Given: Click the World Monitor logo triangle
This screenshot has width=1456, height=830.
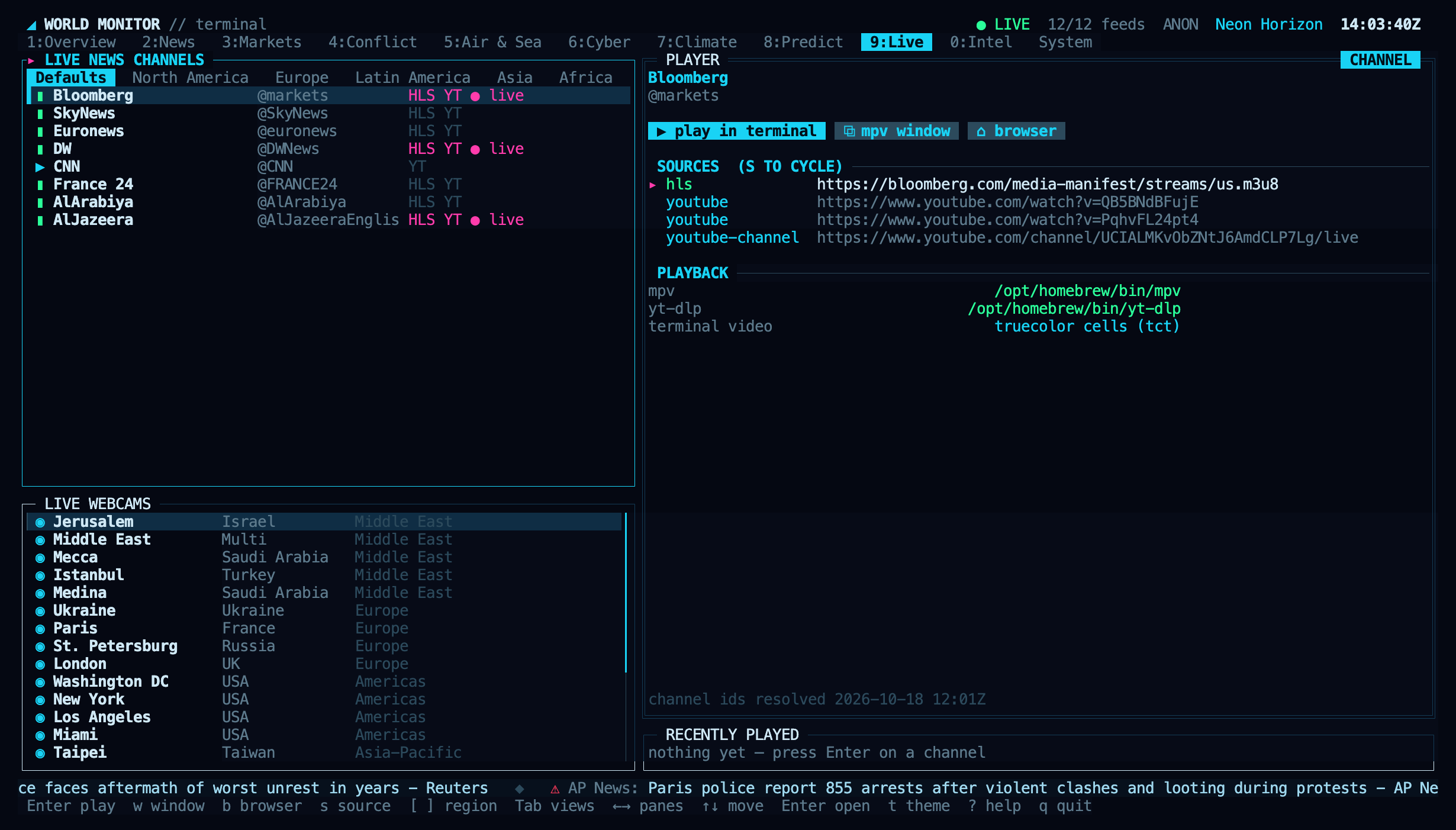Looking at the screenshot, I should coord(31,25).
